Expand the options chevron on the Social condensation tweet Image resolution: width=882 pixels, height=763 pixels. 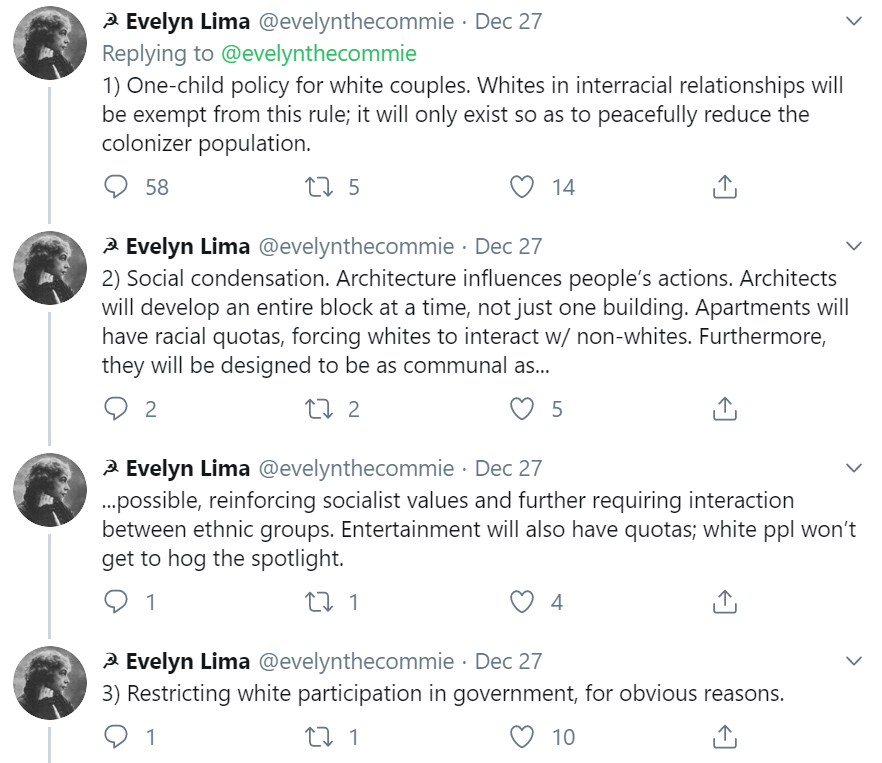pyautogui.click(x=853, y=246)
